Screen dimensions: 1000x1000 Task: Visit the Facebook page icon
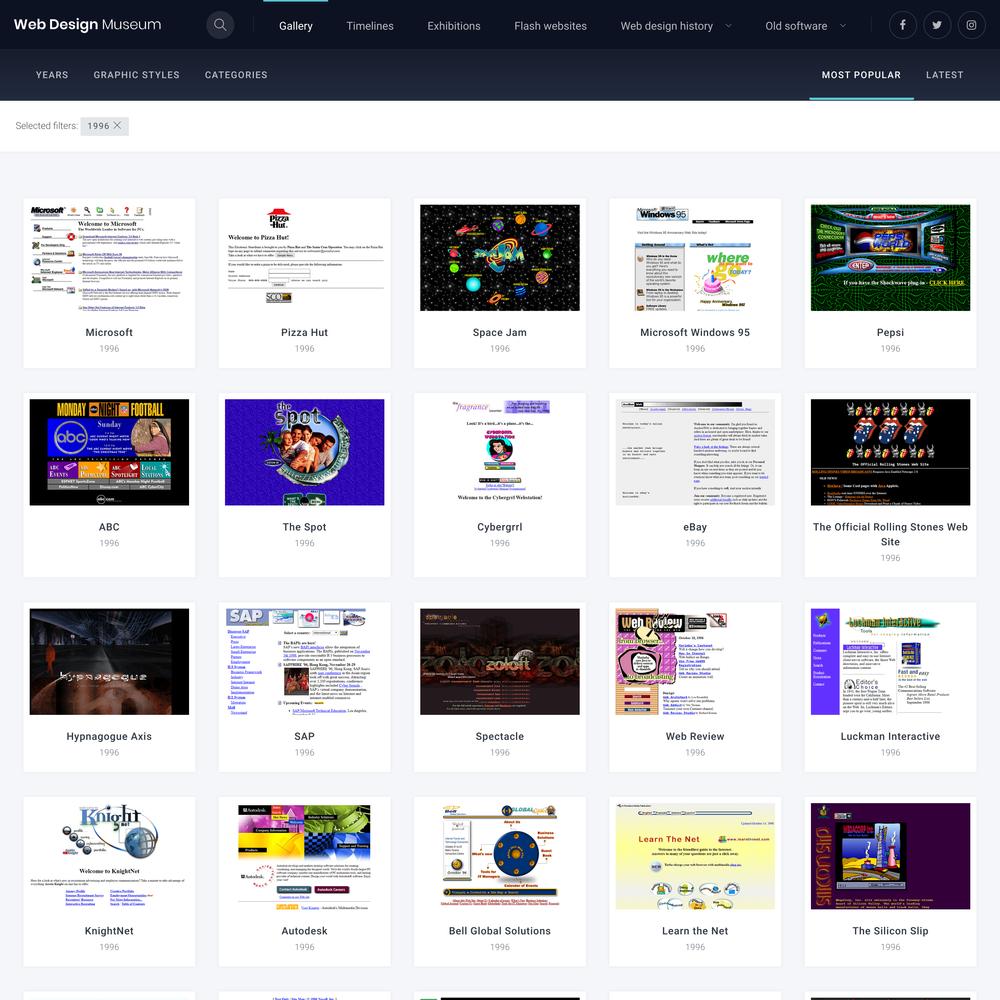click(x=902, y=26)
